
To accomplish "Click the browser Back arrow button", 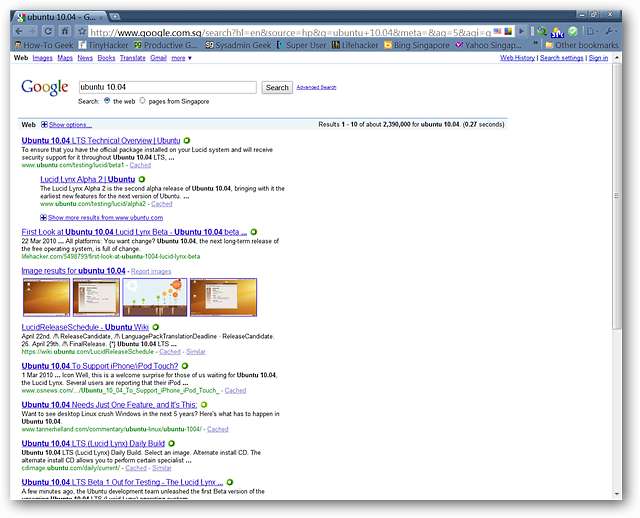I will (x=19, y=32).
